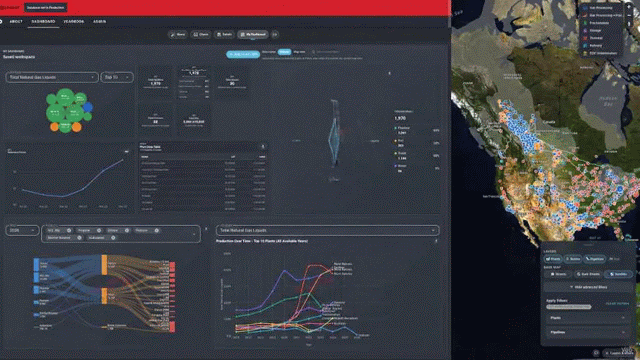Click the Water color marker in transport legend
Image resolution: width=640 pixels, height=360 pixels.
pos(396,166)
